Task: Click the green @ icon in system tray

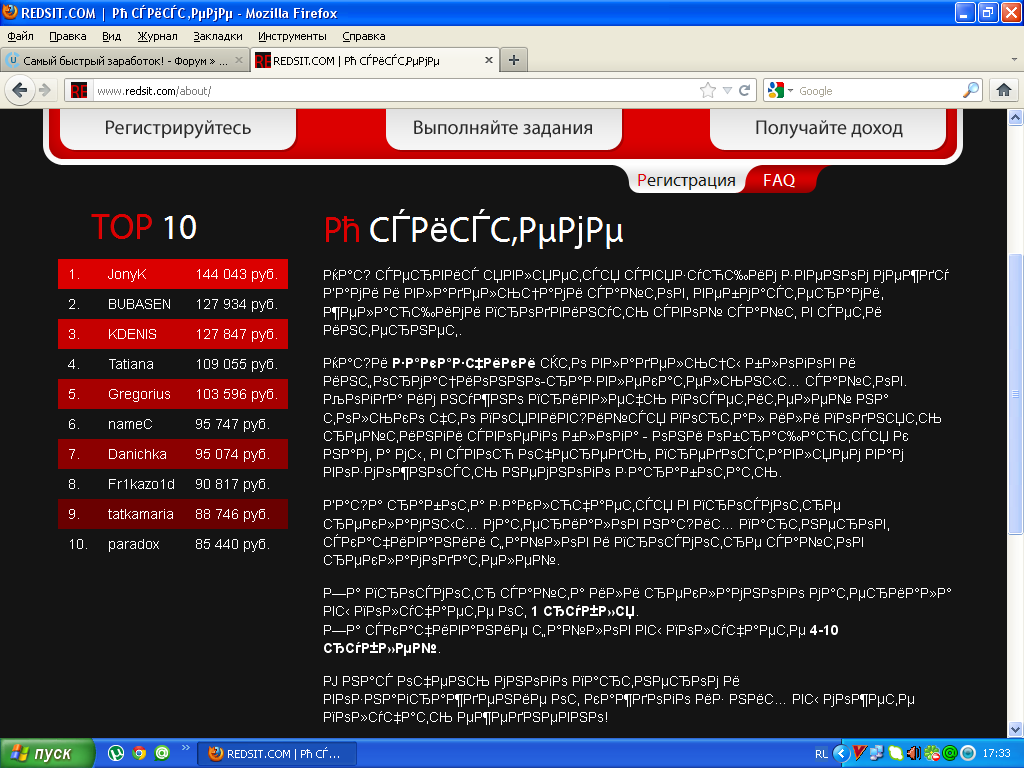Action: pyautogui.click(x=950, y=753)
